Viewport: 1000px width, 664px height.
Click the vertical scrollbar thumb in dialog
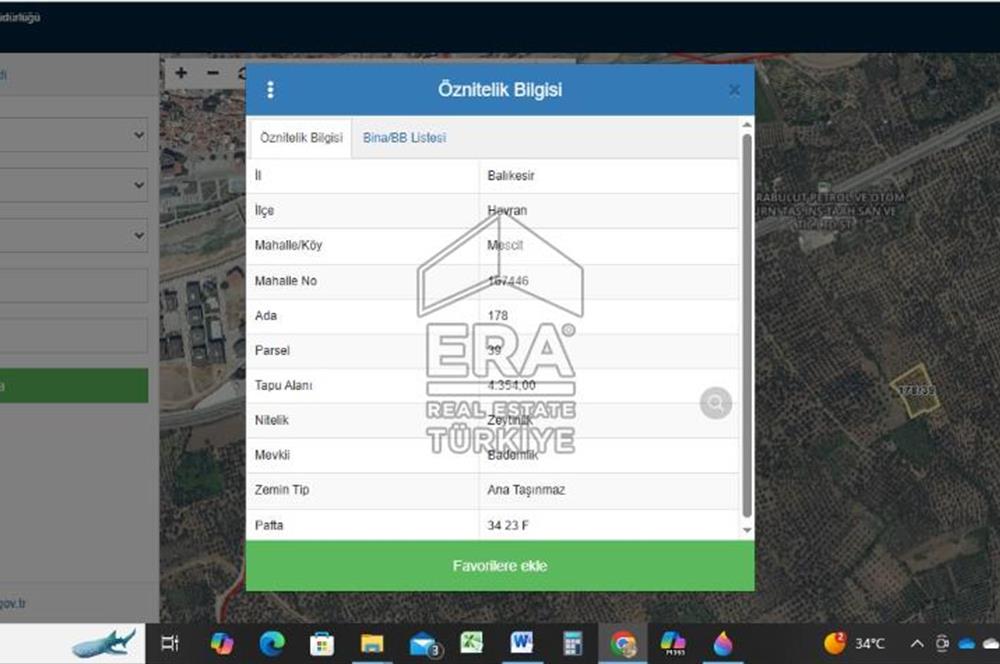click(x=747, y=325)
